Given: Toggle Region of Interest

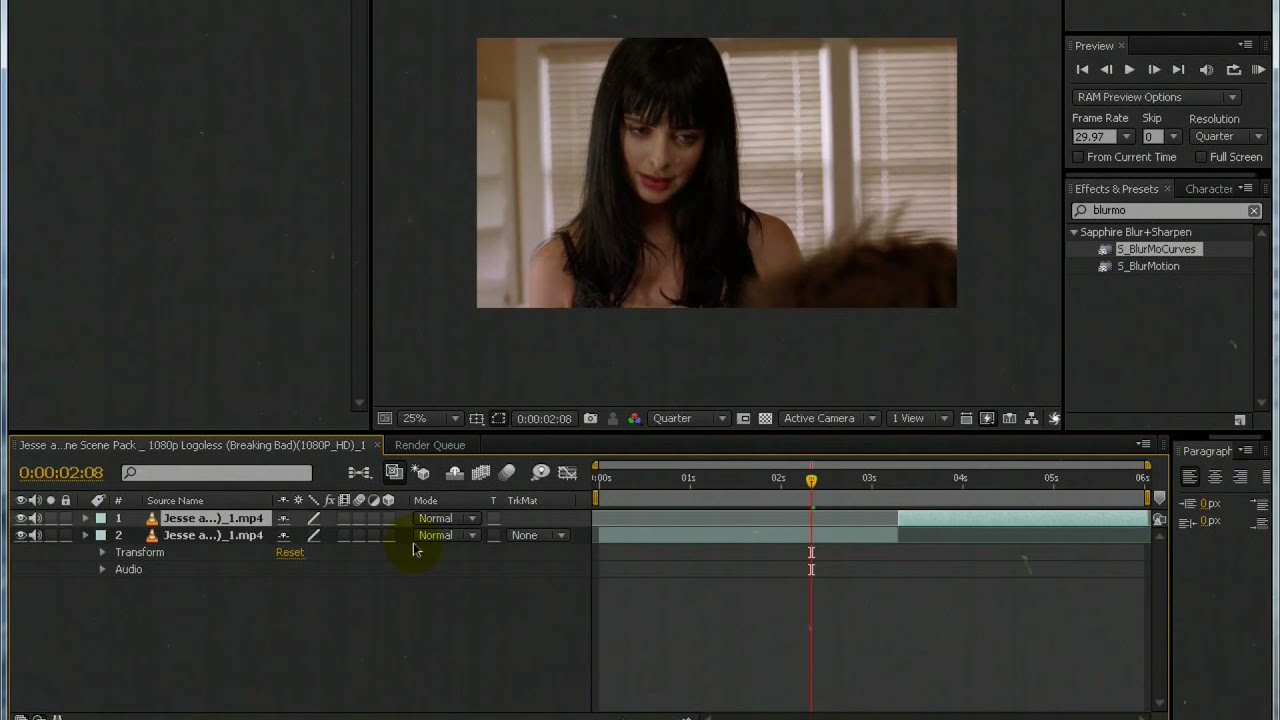Looking at the screenshot, I should (x=743, y=419).
